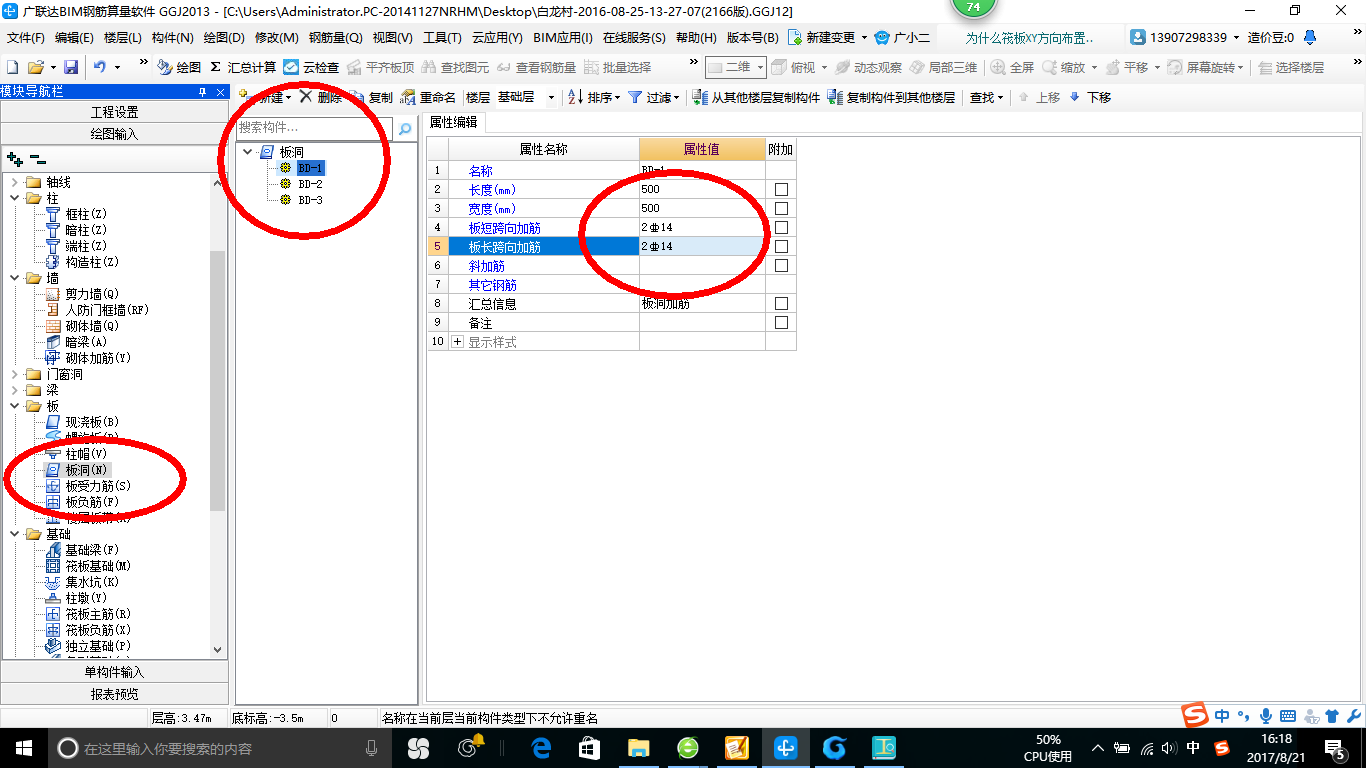The height and width of the screenshot is (768, 1366).
Task: Select component BD-2 in list
Action: (310, 184)
